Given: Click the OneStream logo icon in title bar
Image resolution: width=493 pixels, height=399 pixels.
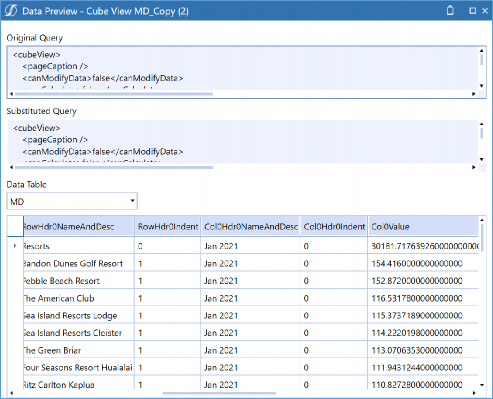Looking at the screenshot, I should click(11, 11).
